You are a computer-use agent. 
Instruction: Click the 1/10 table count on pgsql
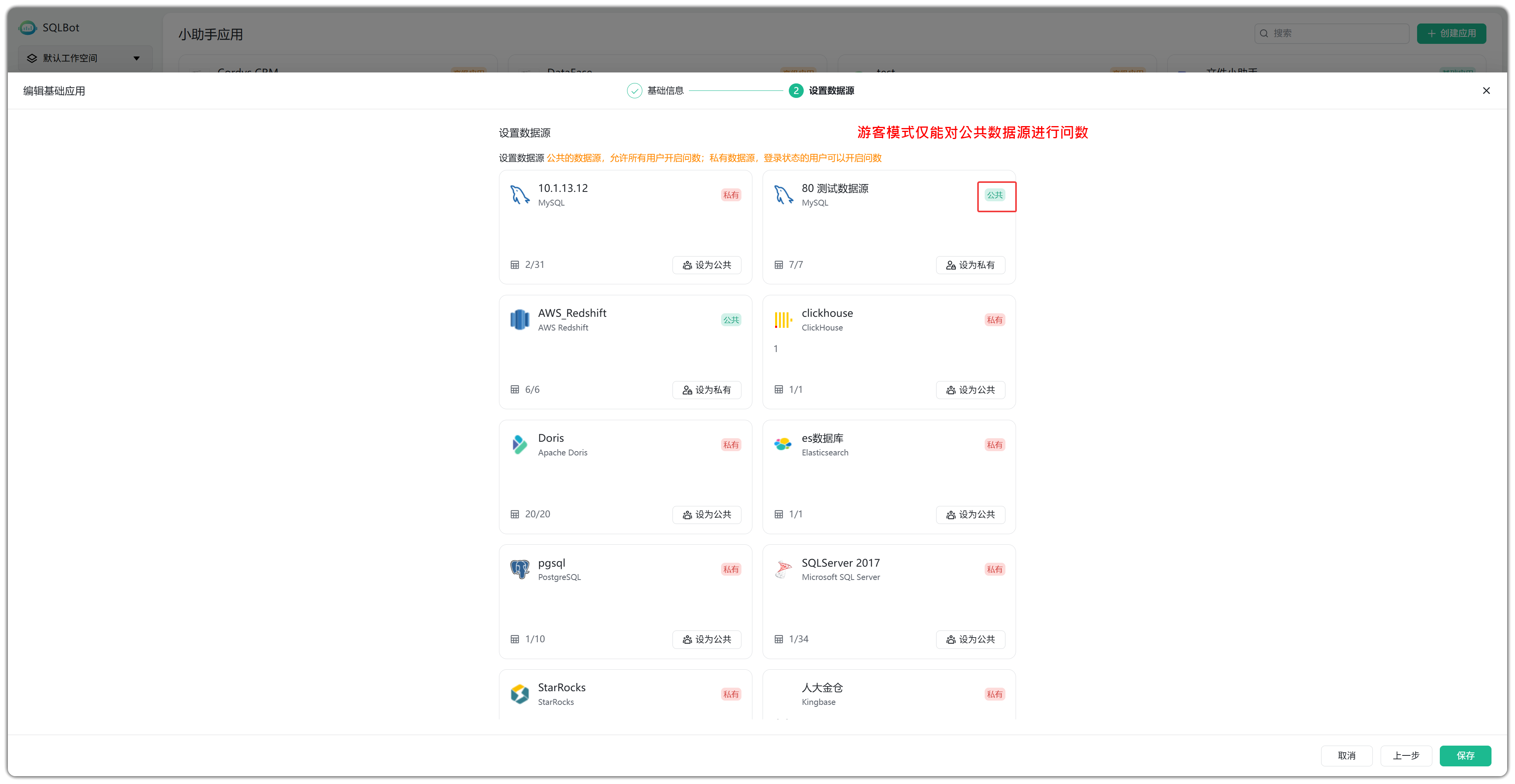(535, 639)
